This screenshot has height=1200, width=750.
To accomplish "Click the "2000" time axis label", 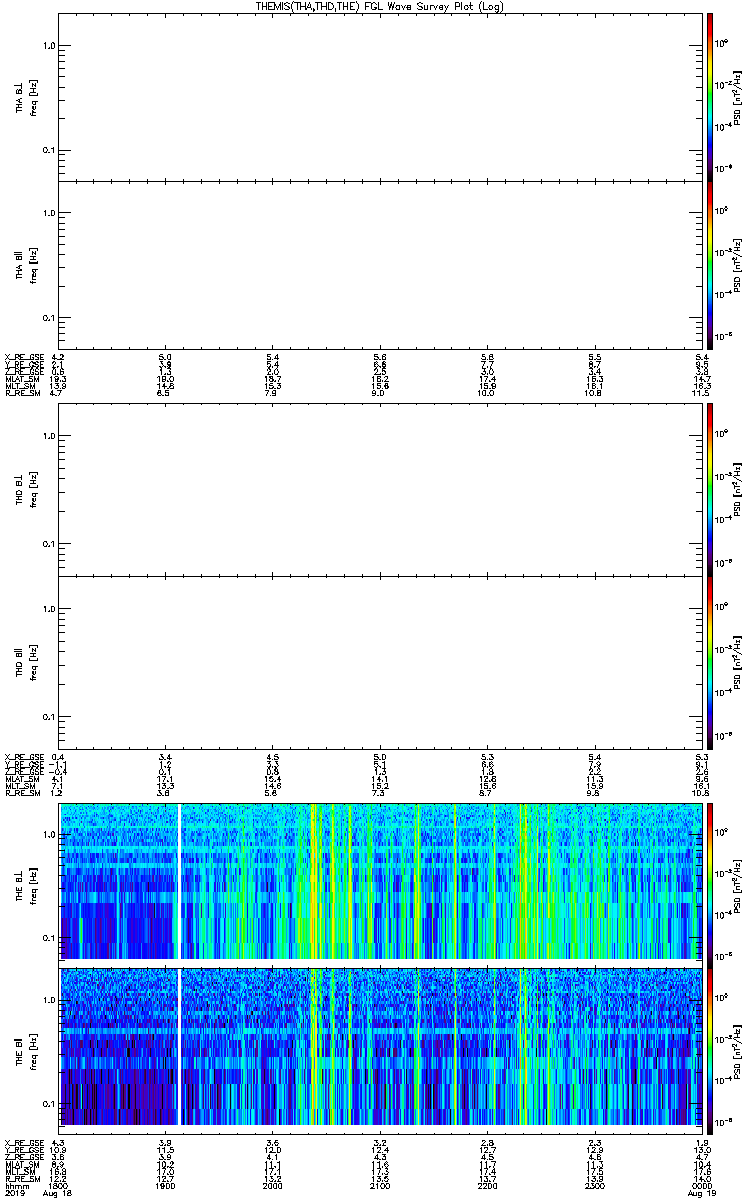I will [271, 1186].
